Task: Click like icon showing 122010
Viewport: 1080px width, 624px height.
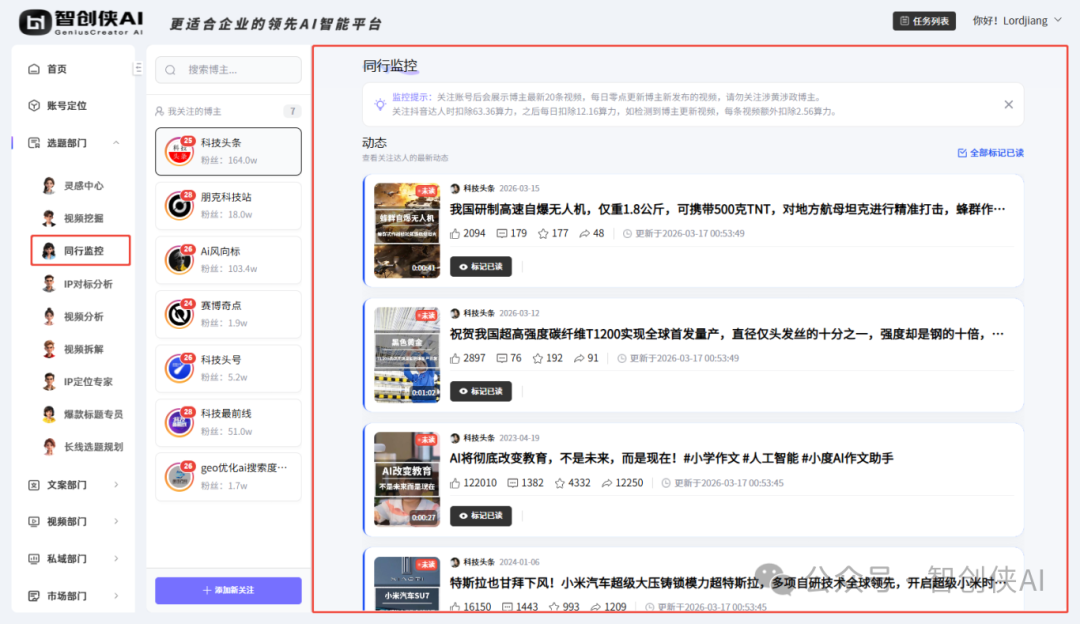Action: (455, 483)
